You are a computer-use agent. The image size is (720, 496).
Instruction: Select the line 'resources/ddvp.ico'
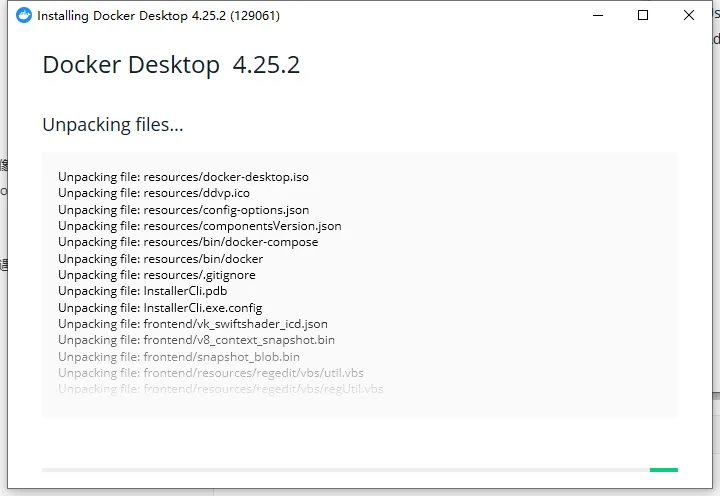coord(154,193)
